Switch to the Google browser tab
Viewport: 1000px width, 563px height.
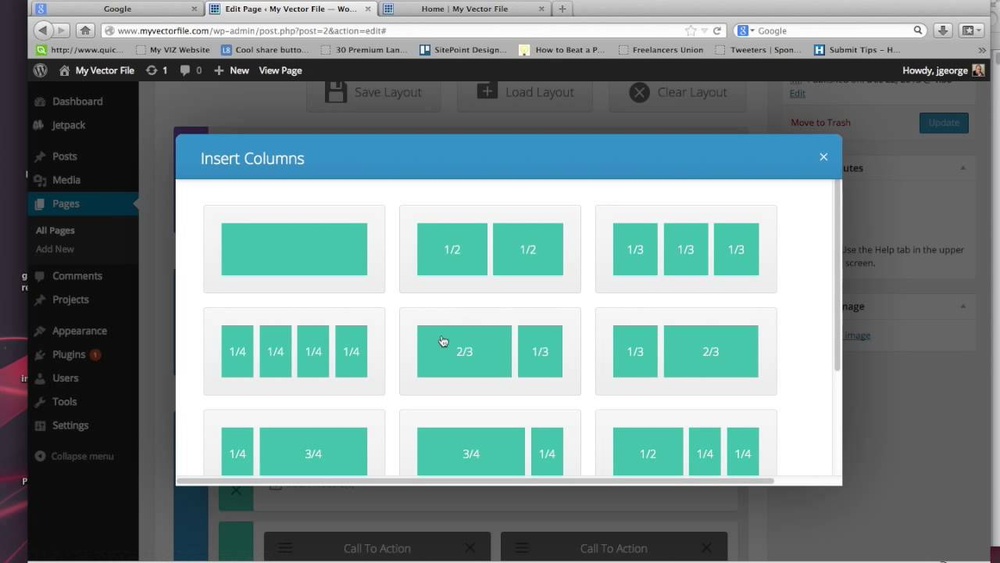coord(117,9)
